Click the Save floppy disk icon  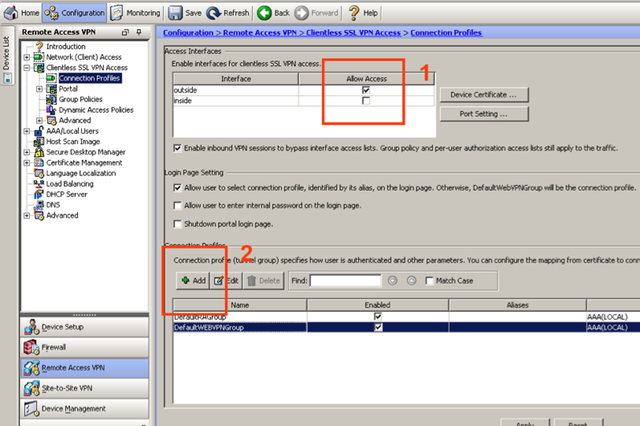[x=176, y=13]
